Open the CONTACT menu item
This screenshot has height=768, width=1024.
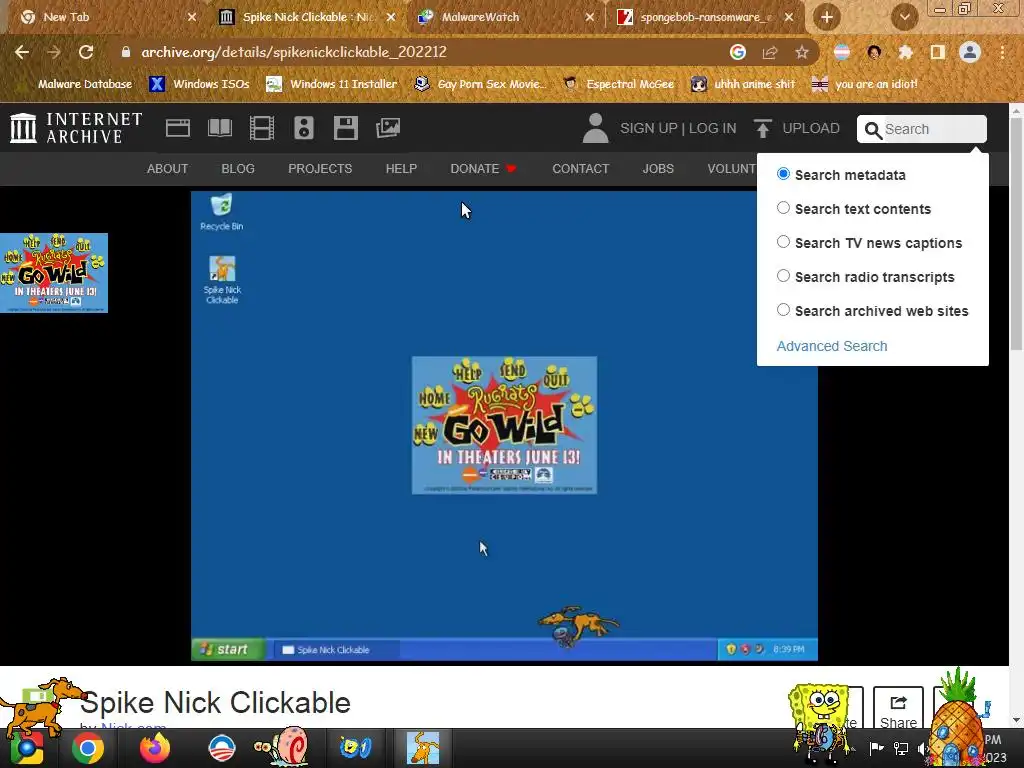click(581, 168)
